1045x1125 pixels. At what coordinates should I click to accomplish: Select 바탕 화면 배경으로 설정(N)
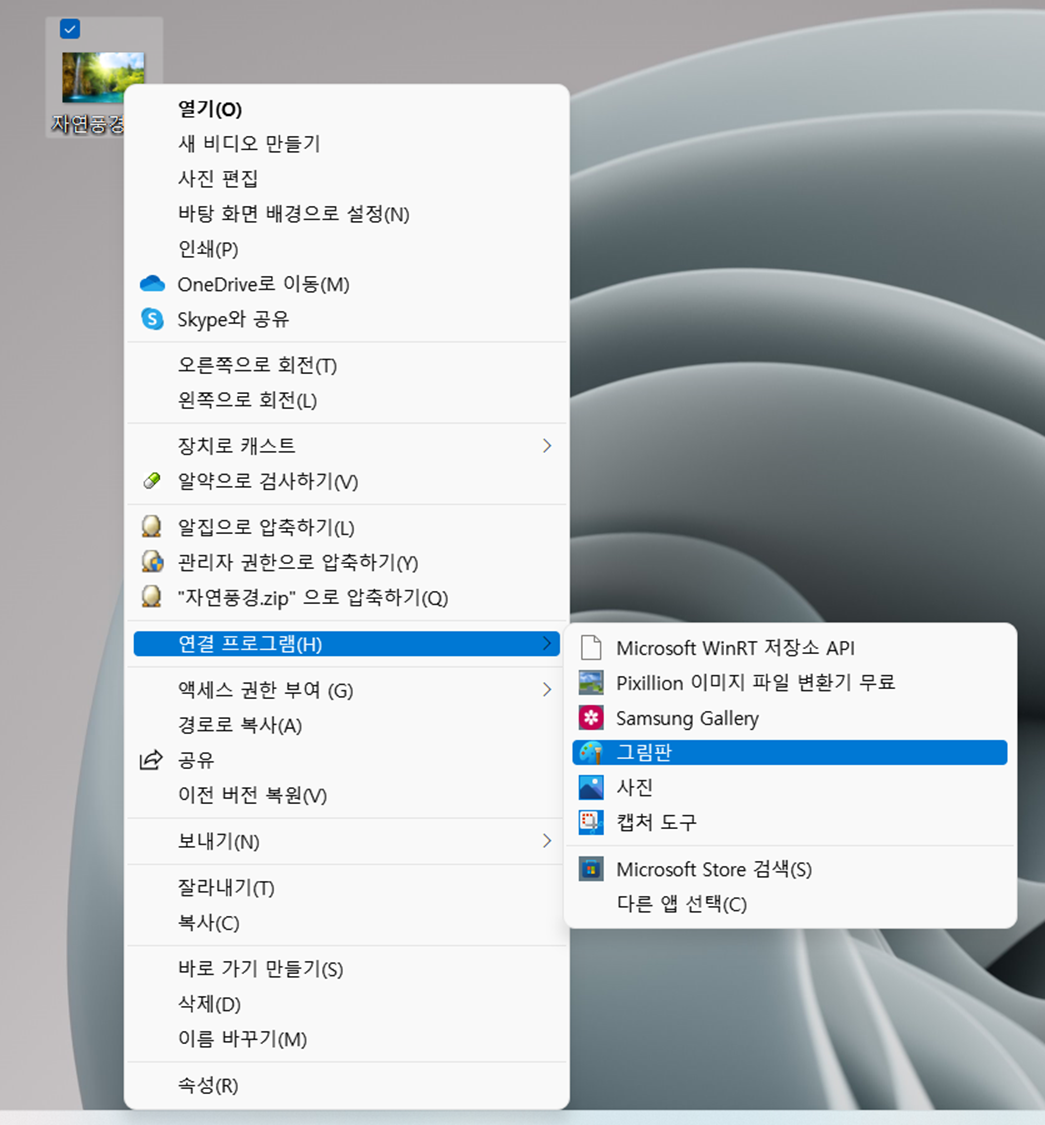(x=347, y=214)
